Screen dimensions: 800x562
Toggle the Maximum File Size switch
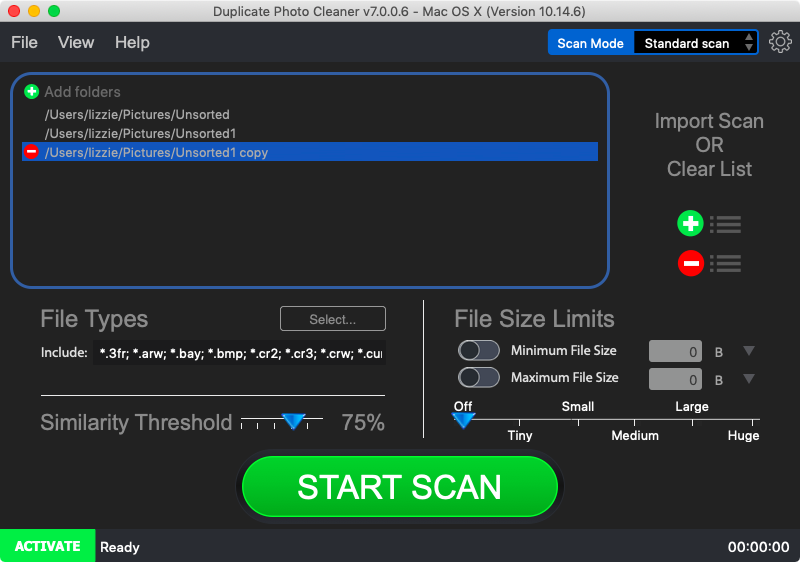click(x=479, y=378)
